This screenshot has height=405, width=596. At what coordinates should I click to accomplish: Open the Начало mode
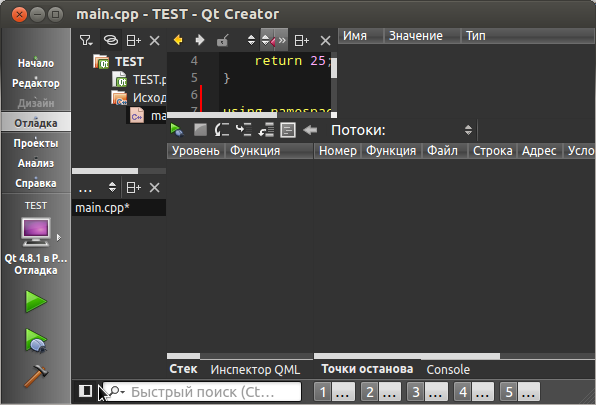click(36, 63)
